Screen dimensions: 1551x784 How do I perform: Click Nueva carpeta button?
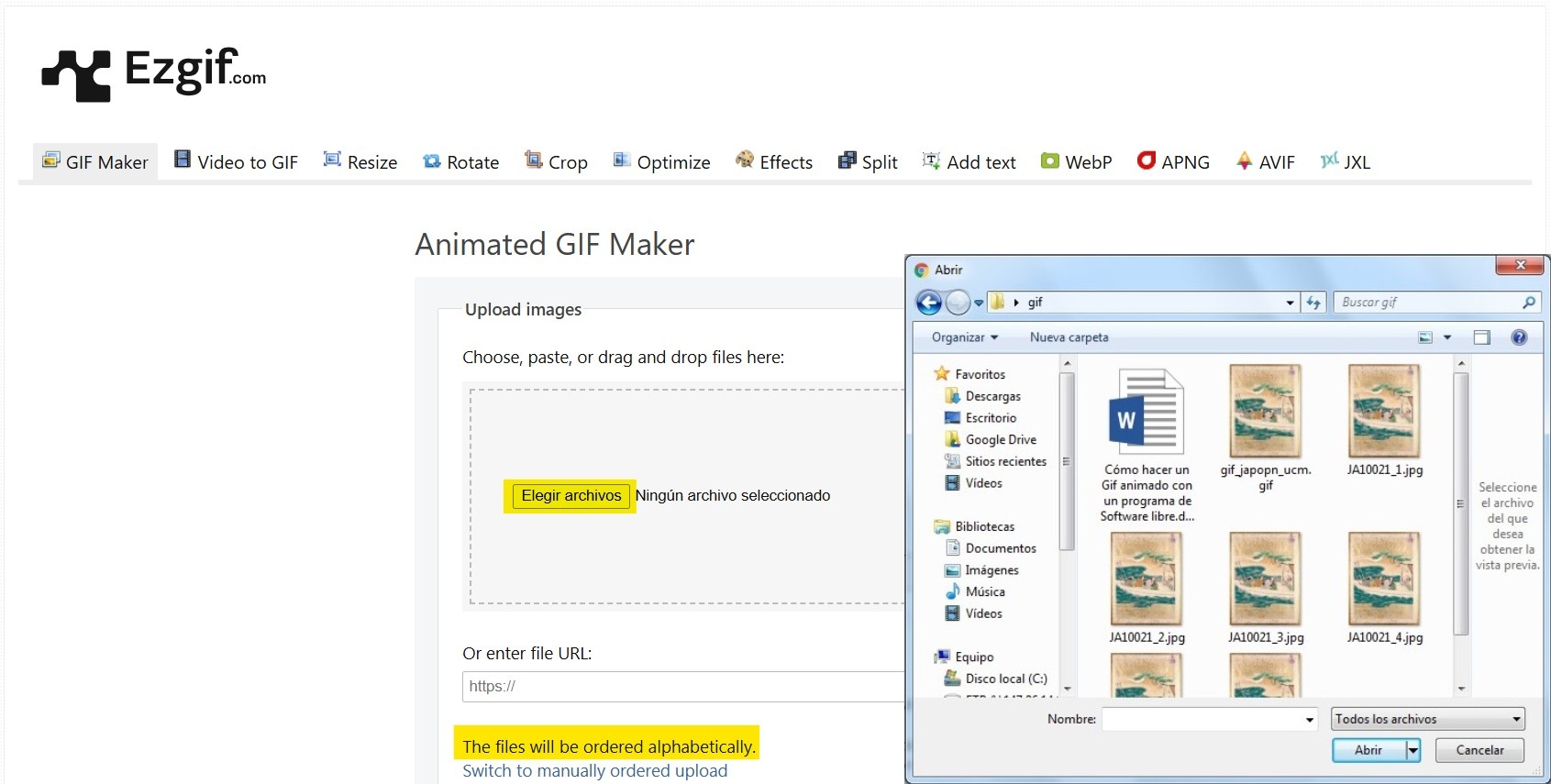click(1069, 337)
